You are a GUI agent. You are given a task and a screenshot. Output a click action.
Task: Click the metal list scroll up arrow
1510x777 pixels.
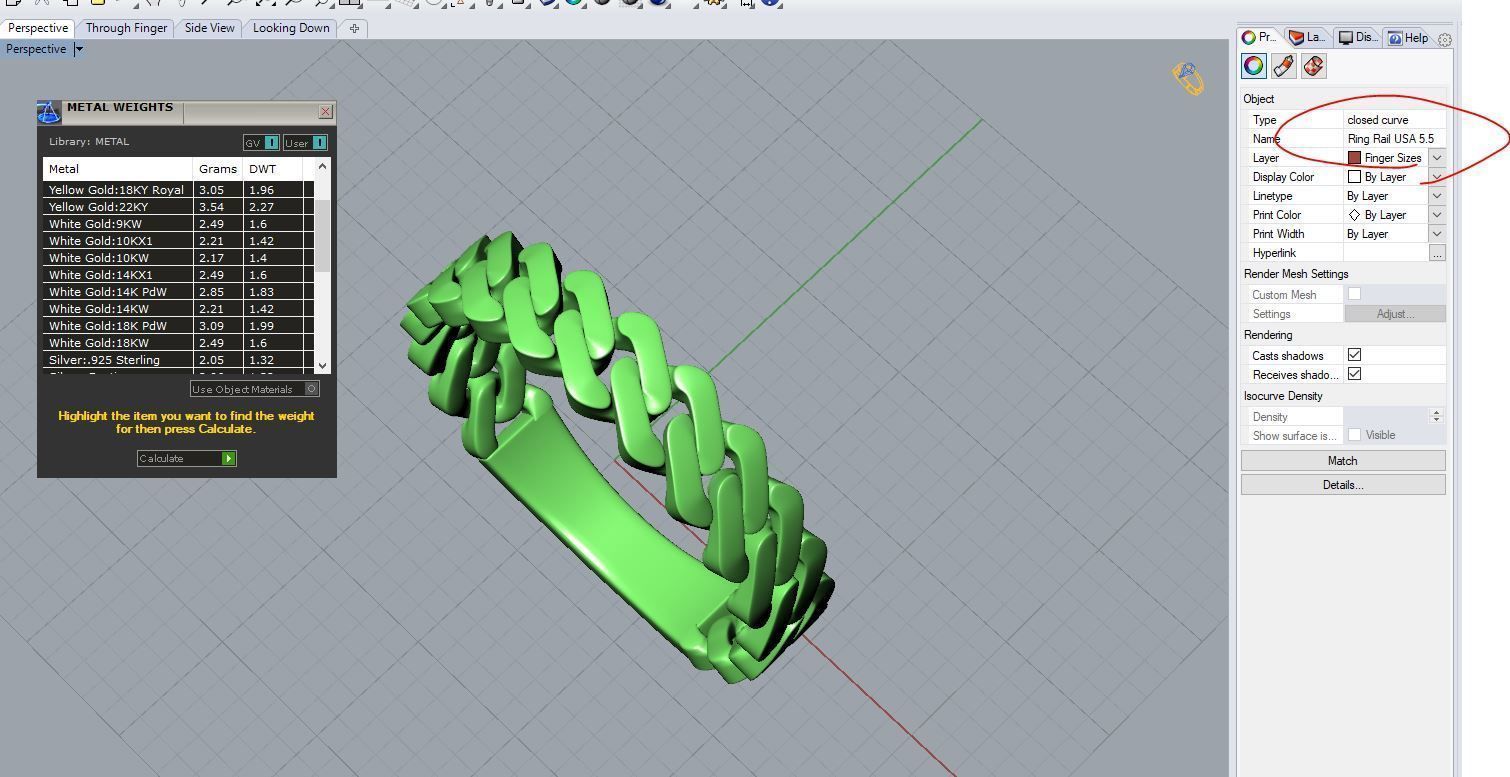tap(322, 166)
